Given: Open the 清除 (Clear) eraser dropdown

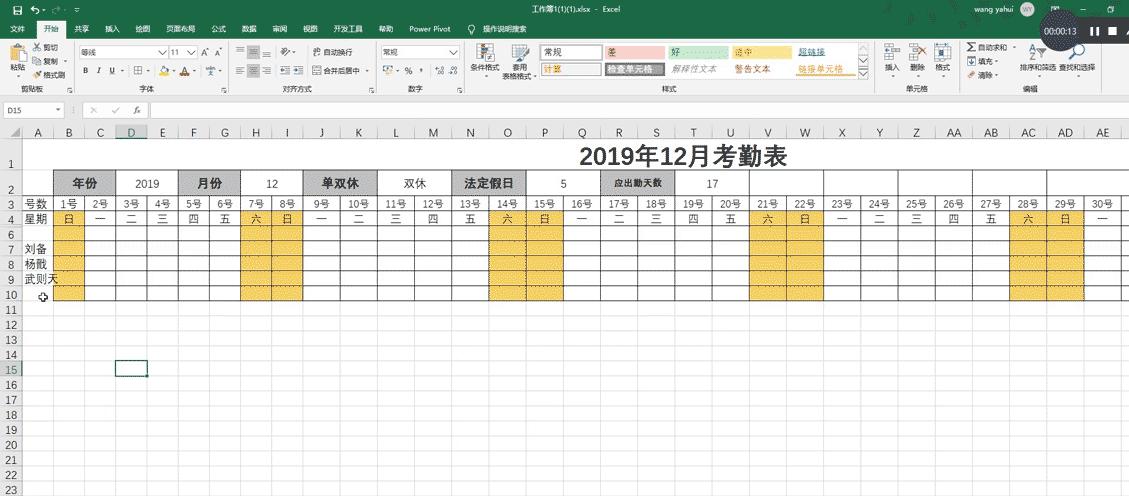Looking at the screenshot, I should coord(982,74).
